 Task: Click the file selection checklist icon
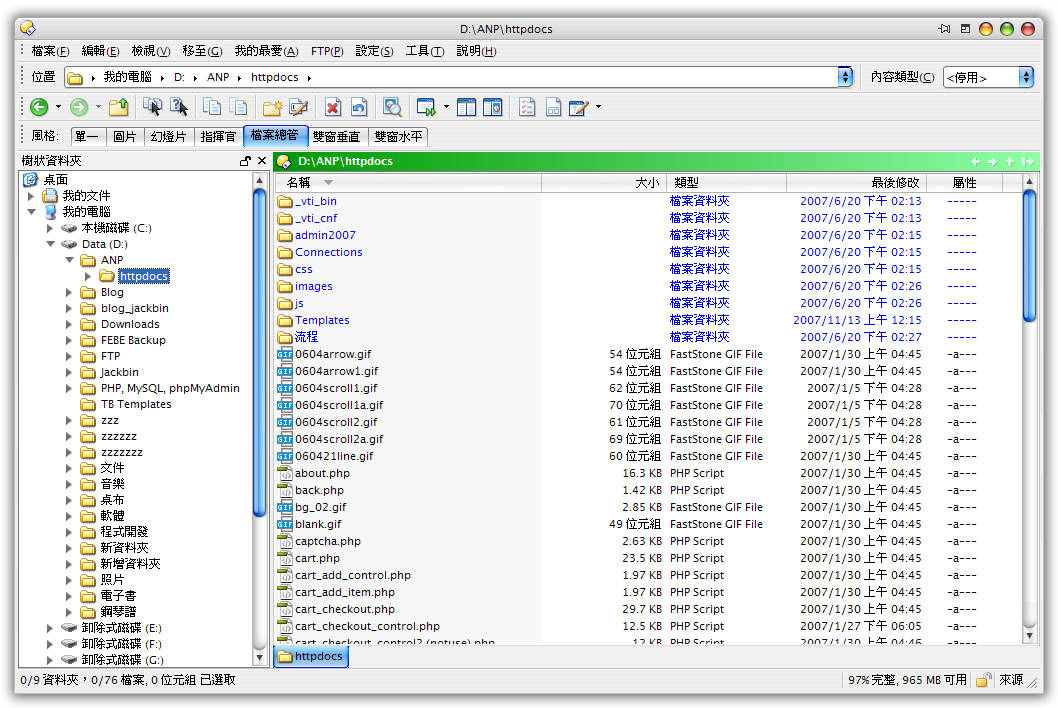coord(527,107)
